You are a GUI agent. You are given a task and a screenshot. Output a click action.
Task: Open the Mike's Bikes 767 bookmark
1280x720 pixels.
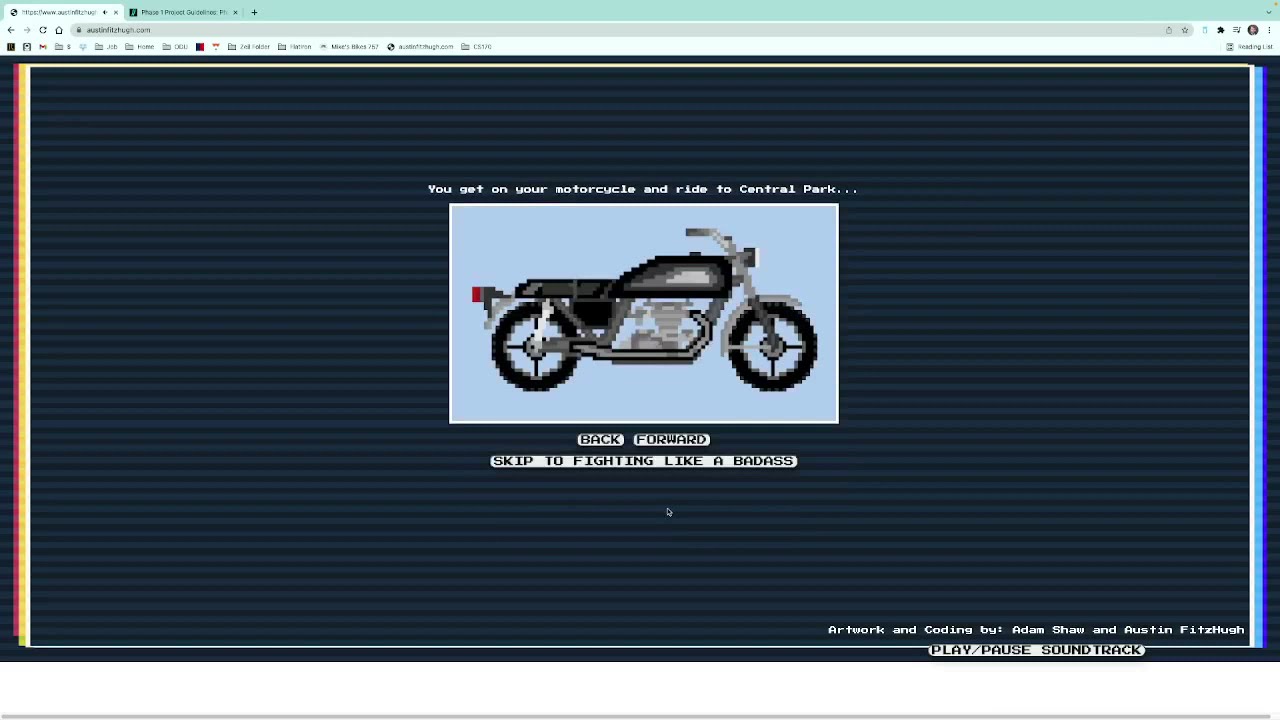coord(349,47)
